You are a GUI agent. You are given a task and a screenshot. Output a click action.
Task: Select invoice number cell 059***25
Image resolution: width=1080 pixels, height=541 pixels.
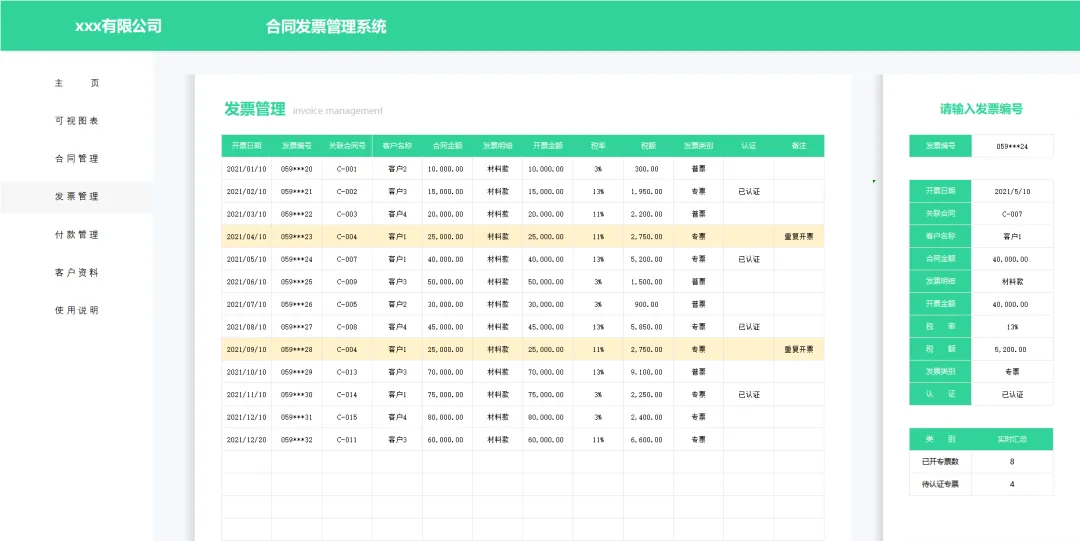(x=296, y=282)
